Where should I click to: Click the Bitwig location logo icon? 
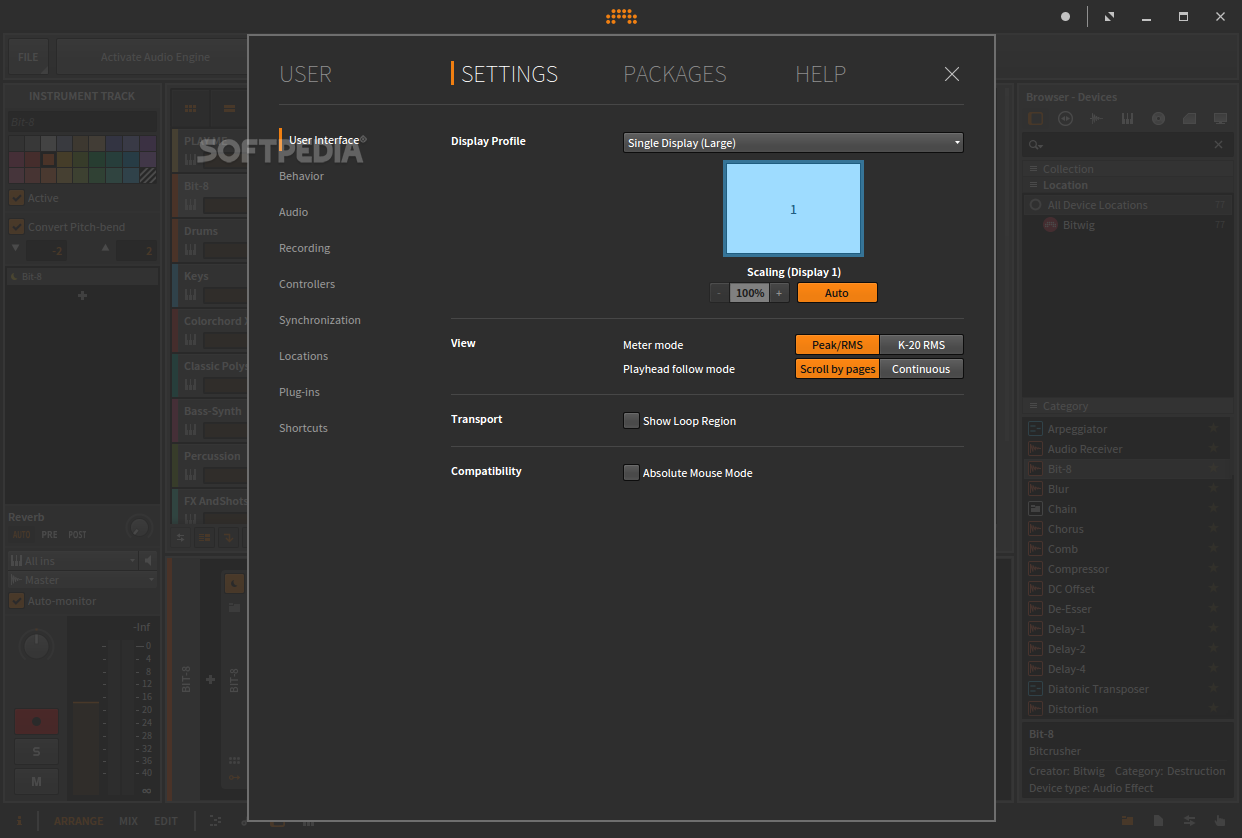coord(1050,225)
